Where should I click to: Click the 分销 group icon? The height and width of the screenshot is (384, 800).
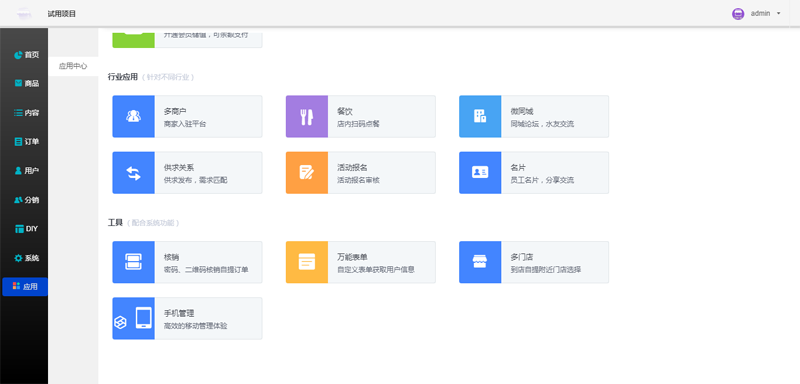[x=18, y=200]
